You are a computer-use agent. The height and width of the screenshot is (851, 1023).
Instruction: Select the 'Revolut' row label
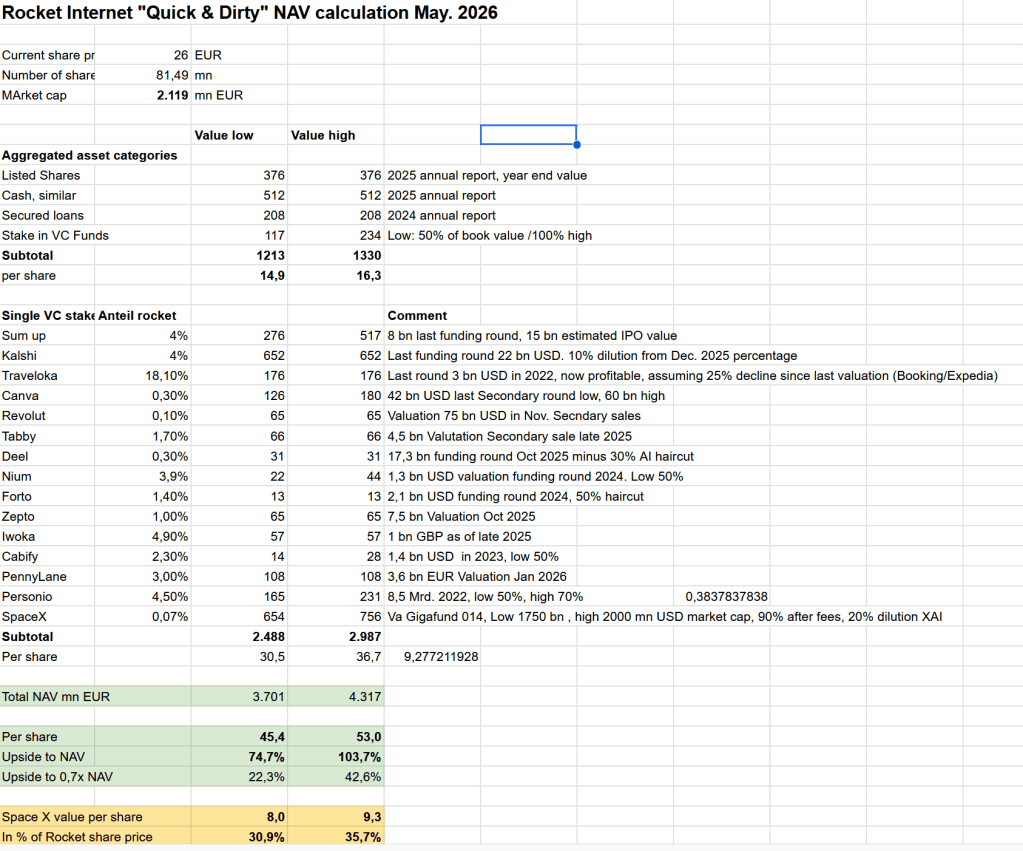[24, 416]
